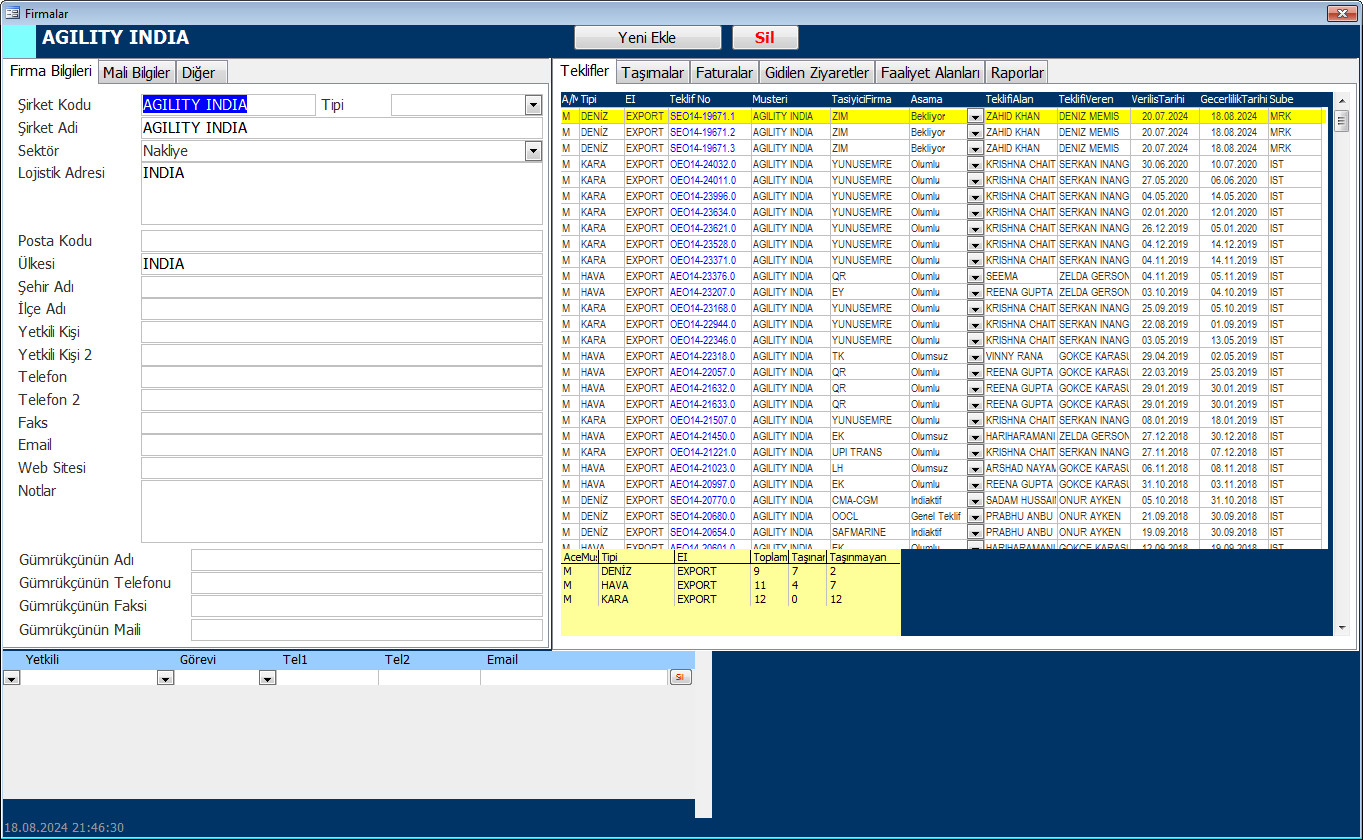
Task: Click Teklif No cell AEO14-23207.0
Action: [708, 292]
